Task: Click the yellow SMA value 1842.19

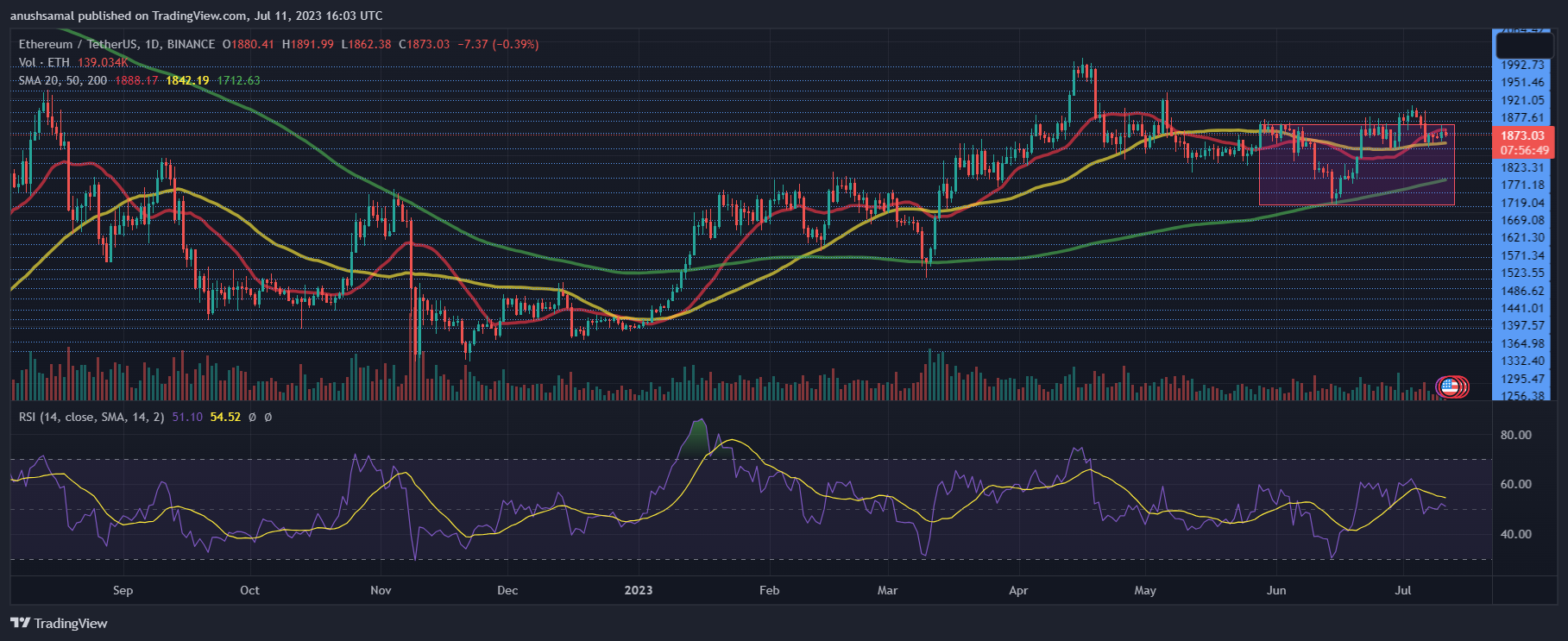Action: (187, 80)
